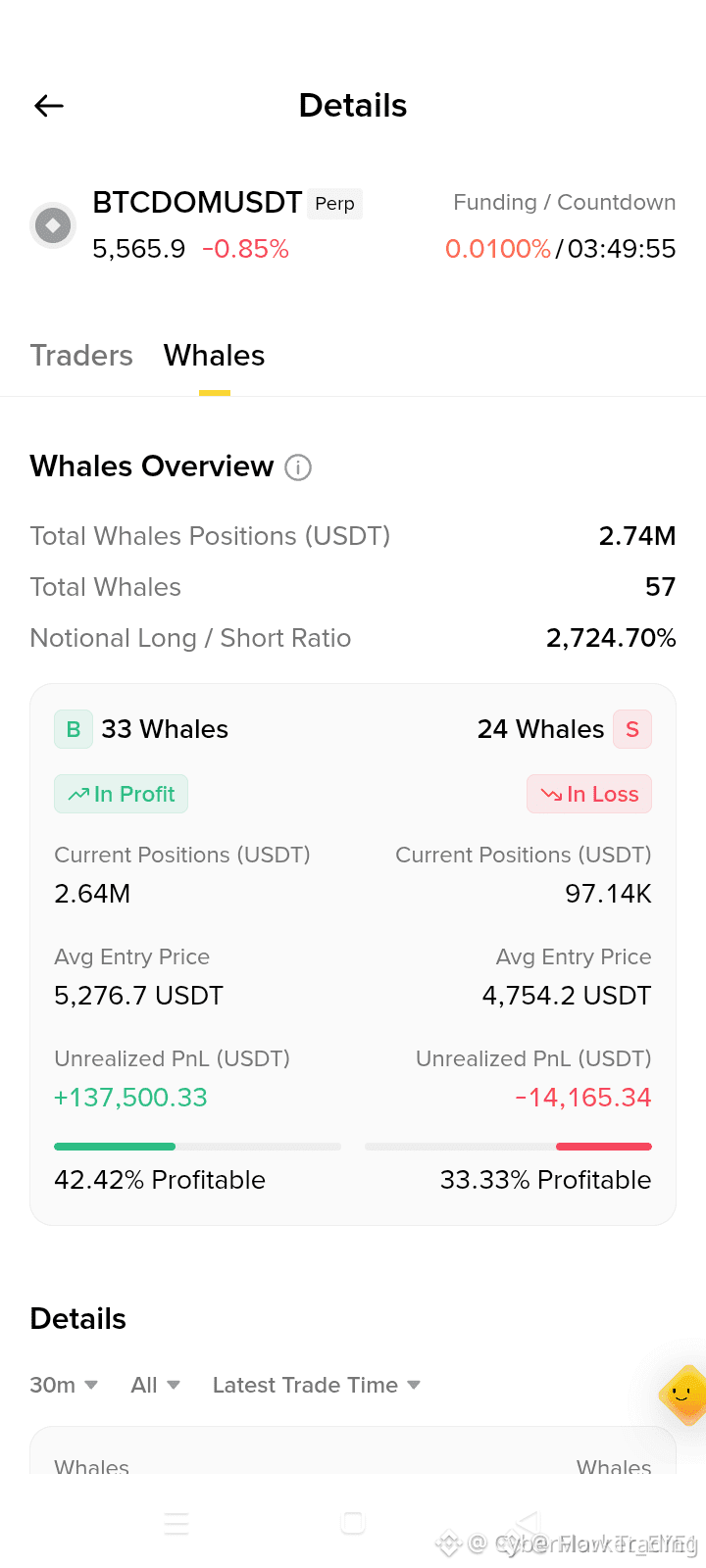Image resolution: width=706 pixels, height=1568 pixels.
Task: Tap the BTCDOMUSDT pair name
Action: click(x=197, y=203)
